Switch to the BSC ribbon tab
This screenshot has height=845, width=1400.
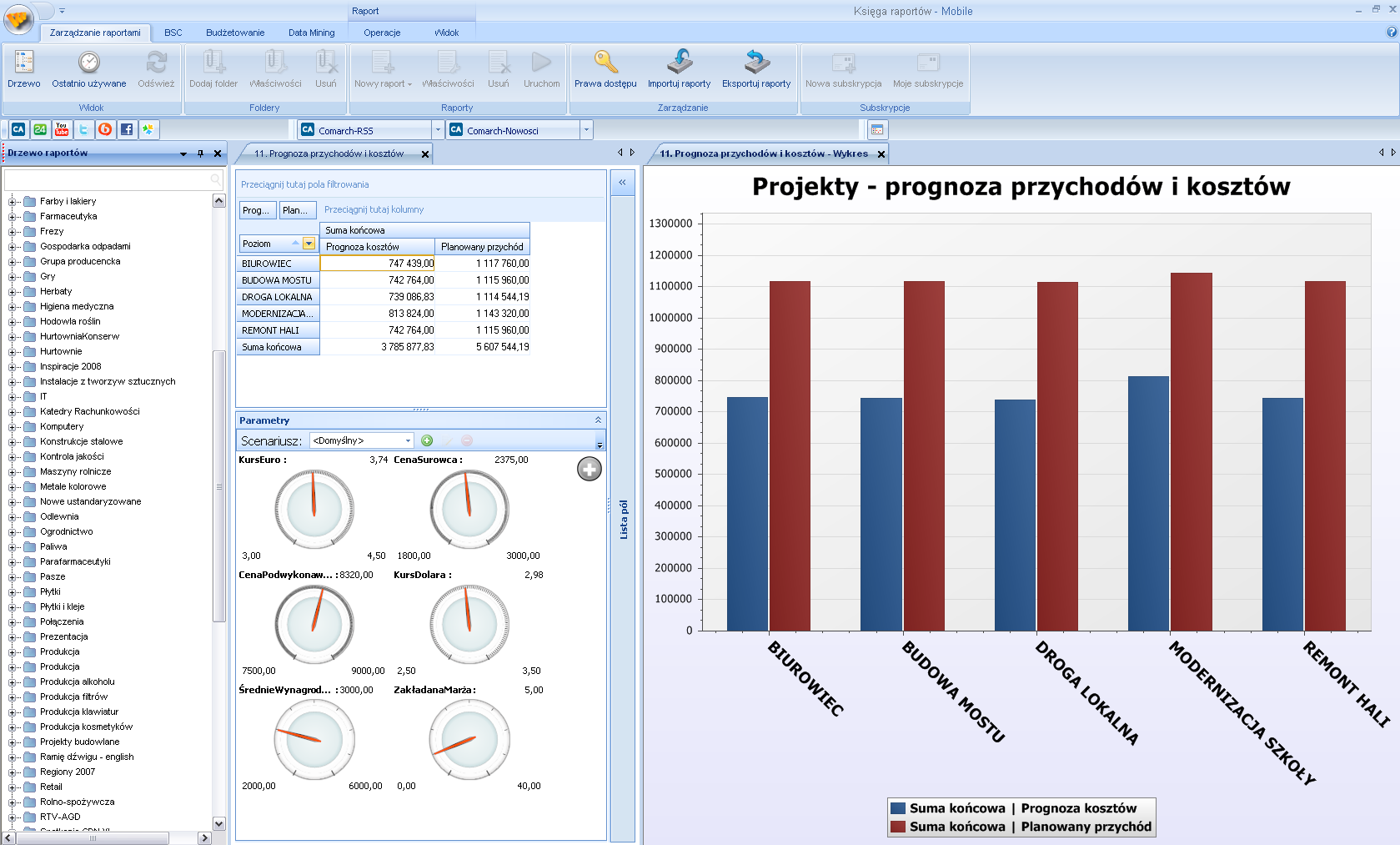pyautogui.click(x=173, y=33)
